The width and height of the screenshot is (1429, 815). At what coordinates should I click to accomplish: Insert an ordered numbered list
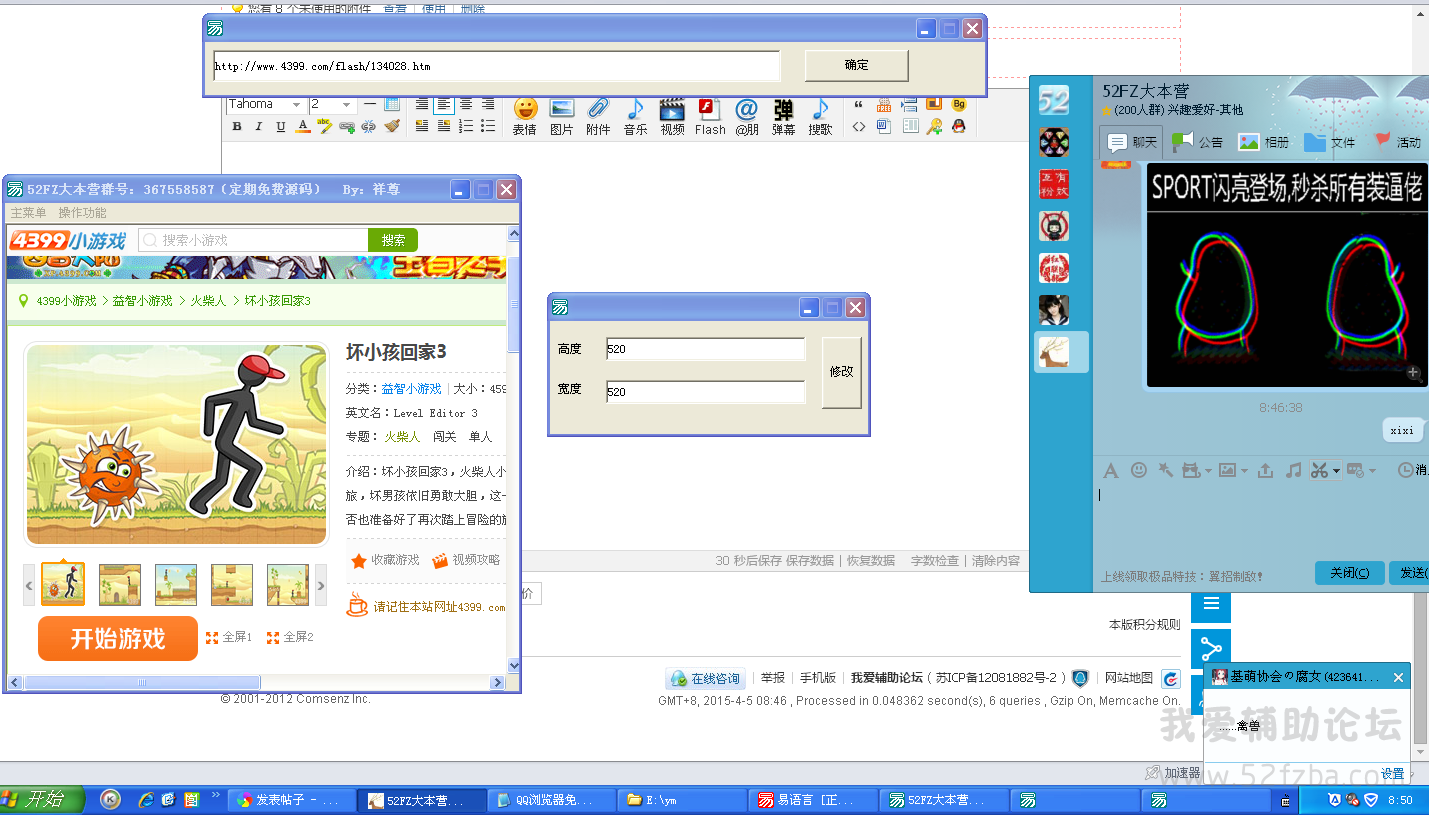coord(465,126)
